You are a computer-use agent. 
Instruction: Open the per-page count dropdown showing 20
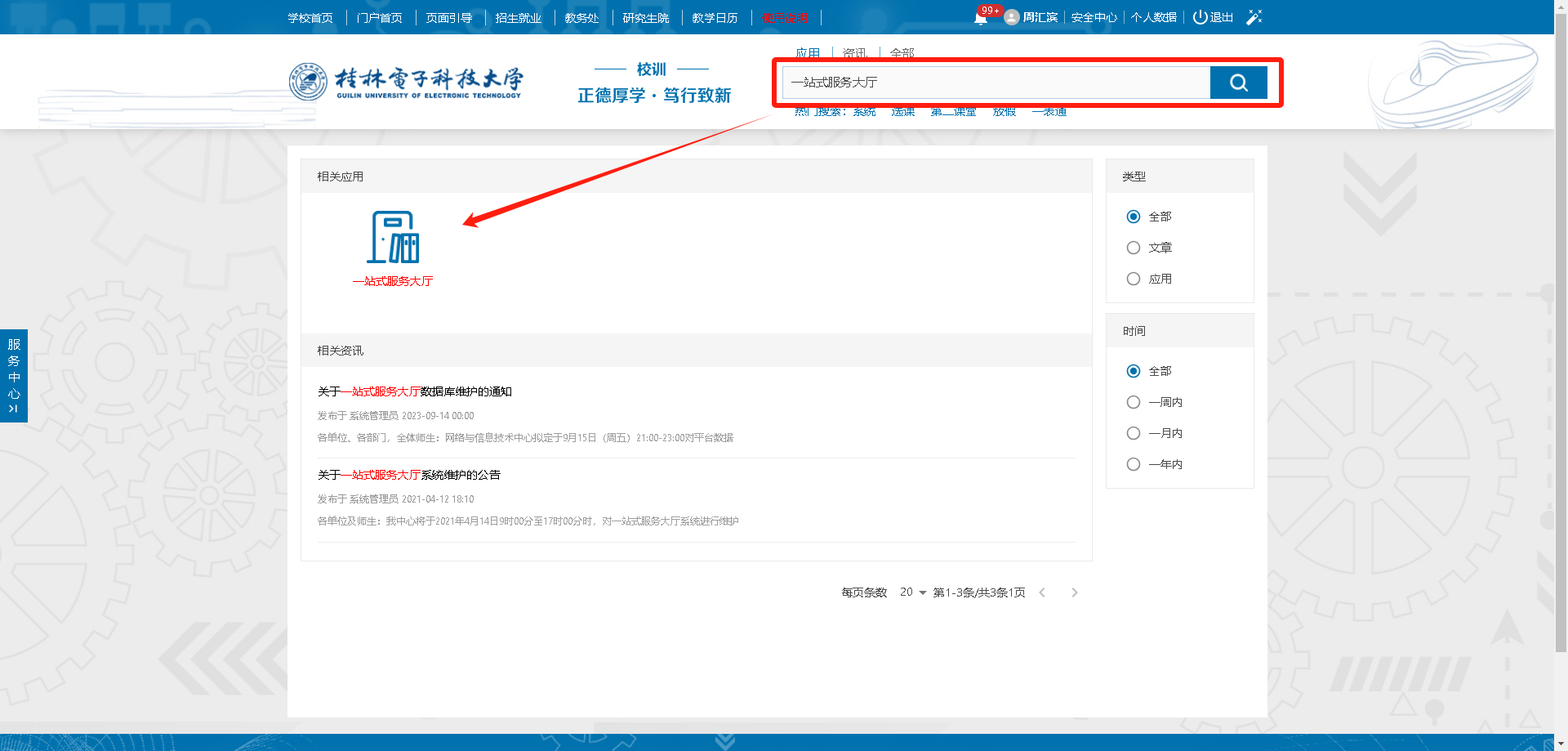point(912,592)
